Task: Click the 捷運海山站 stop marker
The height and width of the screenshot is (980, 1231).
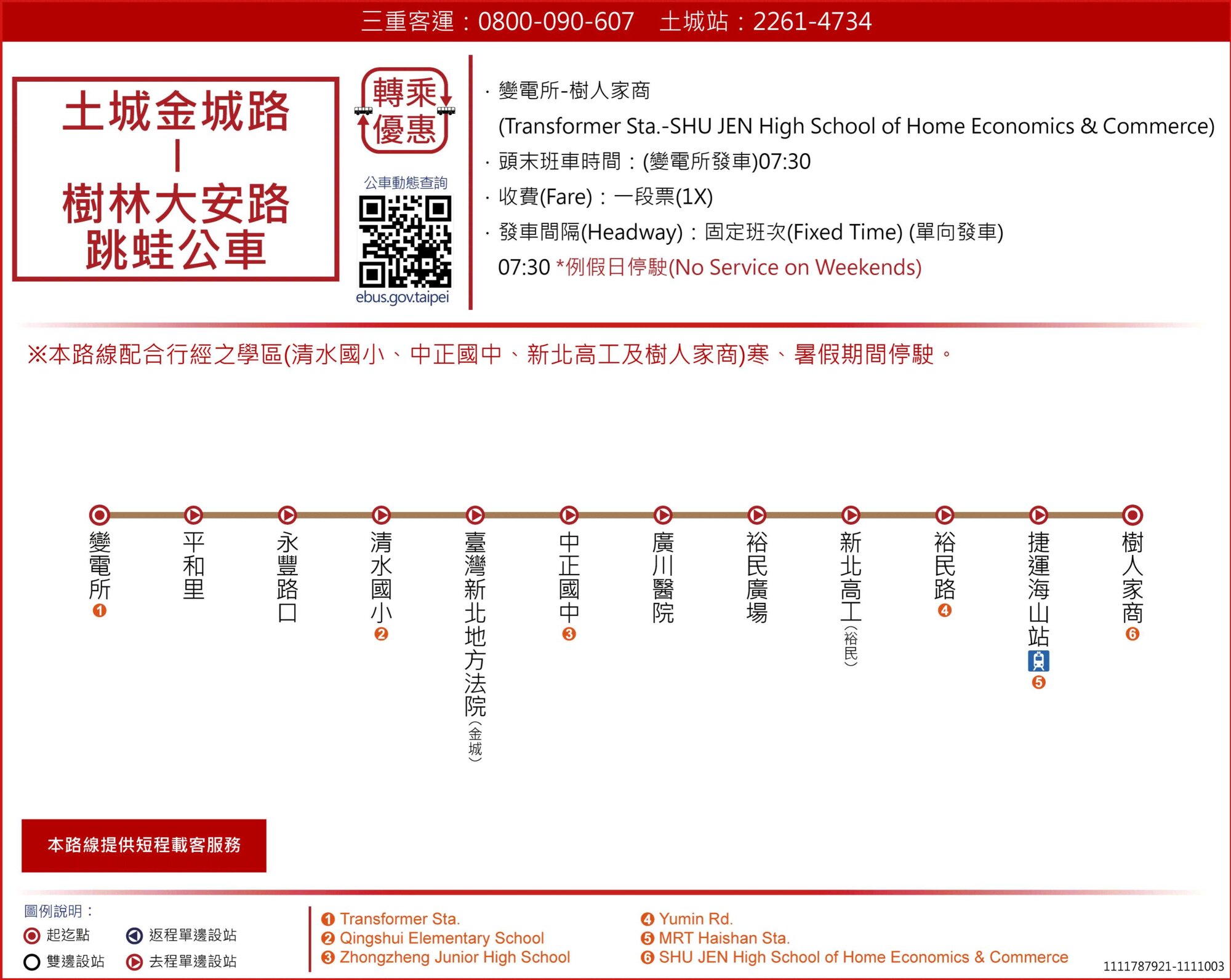Action: point(1038,514)
